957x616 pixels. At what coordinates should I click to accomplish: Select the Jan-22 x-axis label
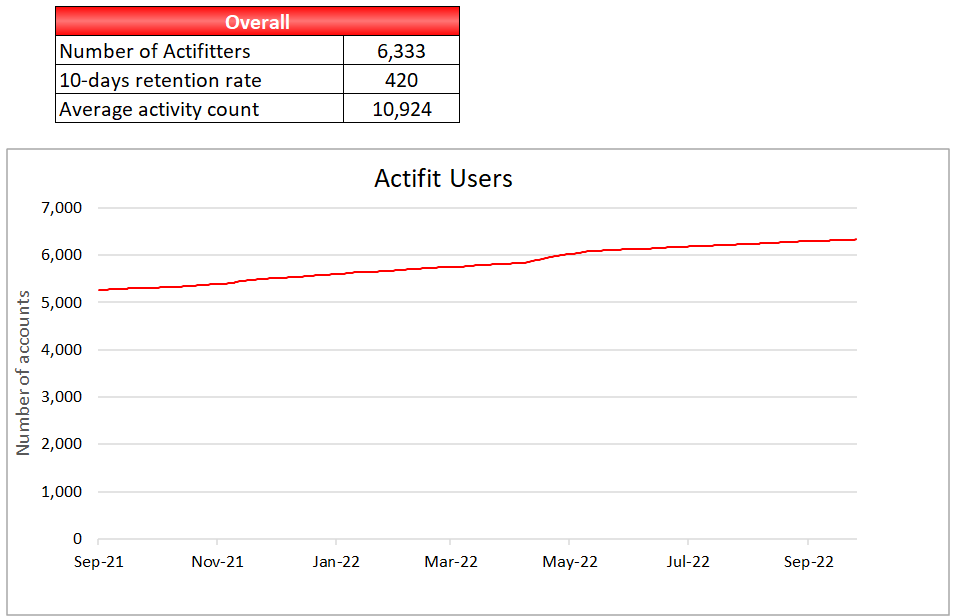point(336,562)
